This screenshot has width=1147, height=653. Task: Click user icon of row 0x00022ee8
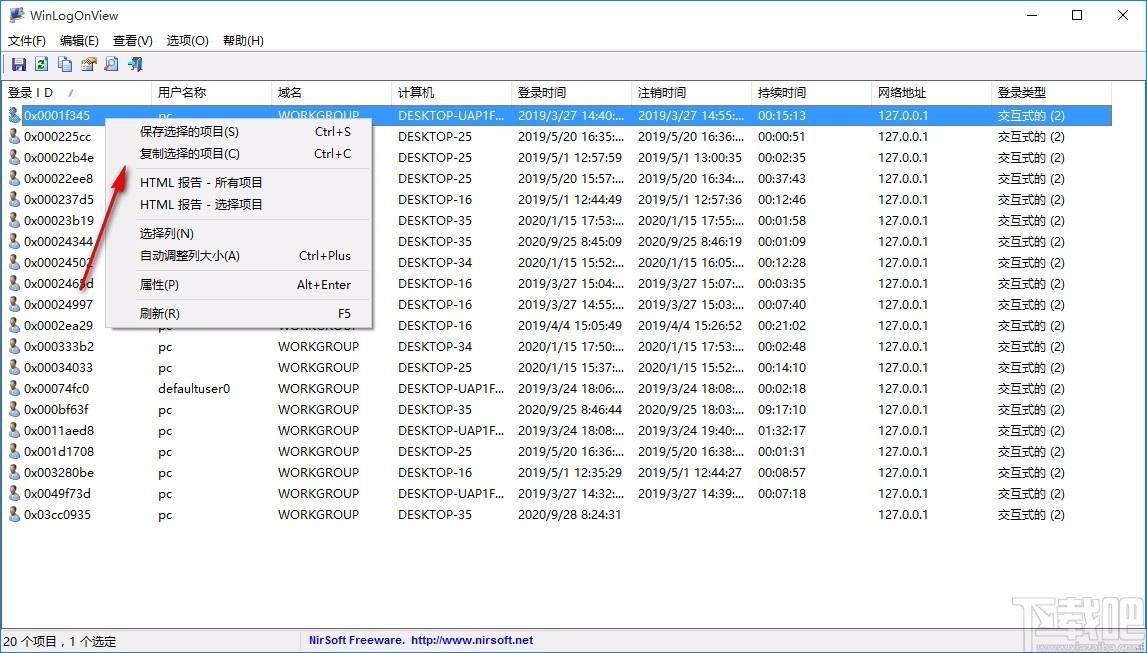tap(14, 178)
